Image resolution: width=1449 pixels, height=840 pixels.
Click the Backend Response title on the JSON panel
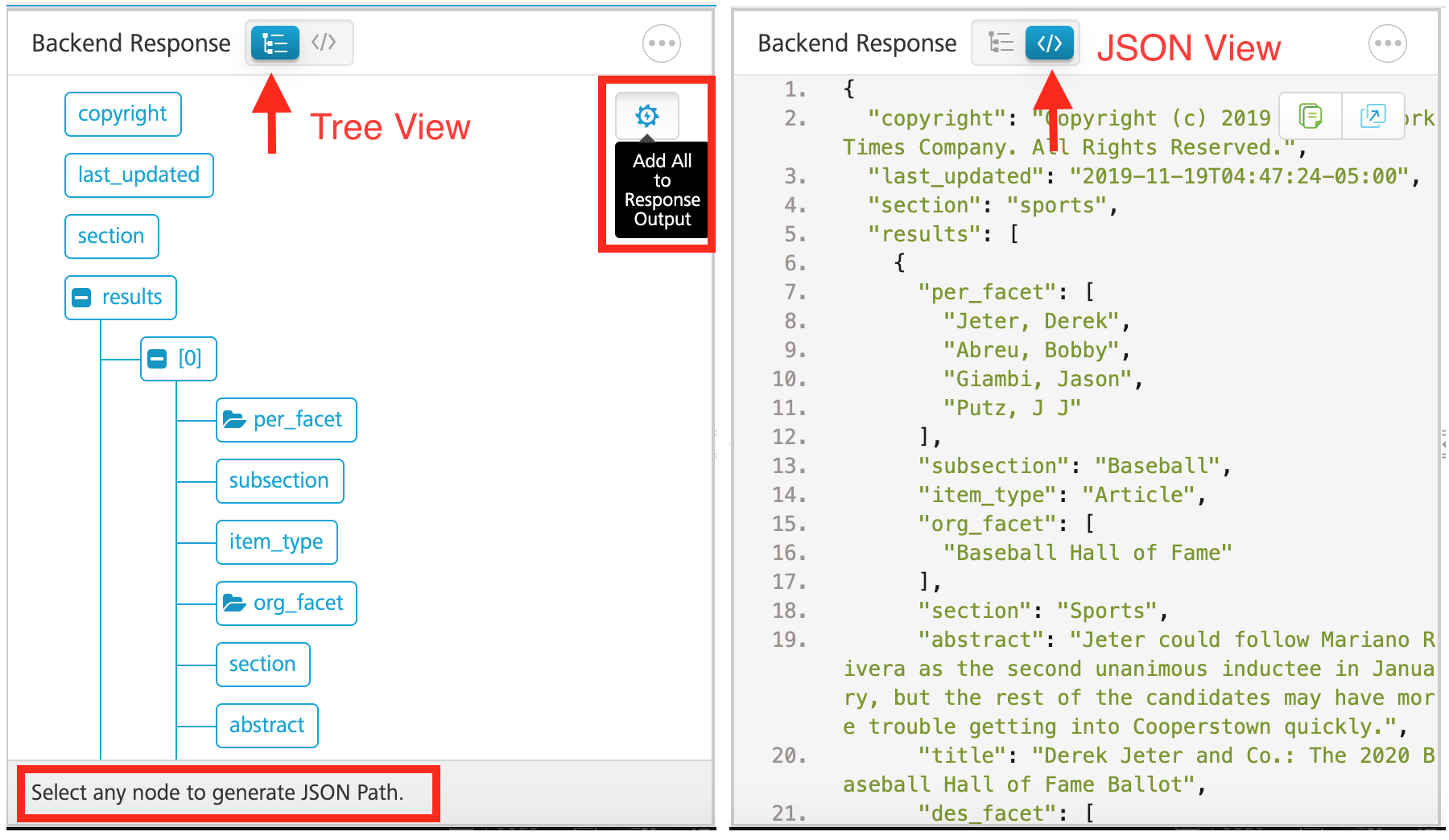pyautogui.click(x=856, y=43)
